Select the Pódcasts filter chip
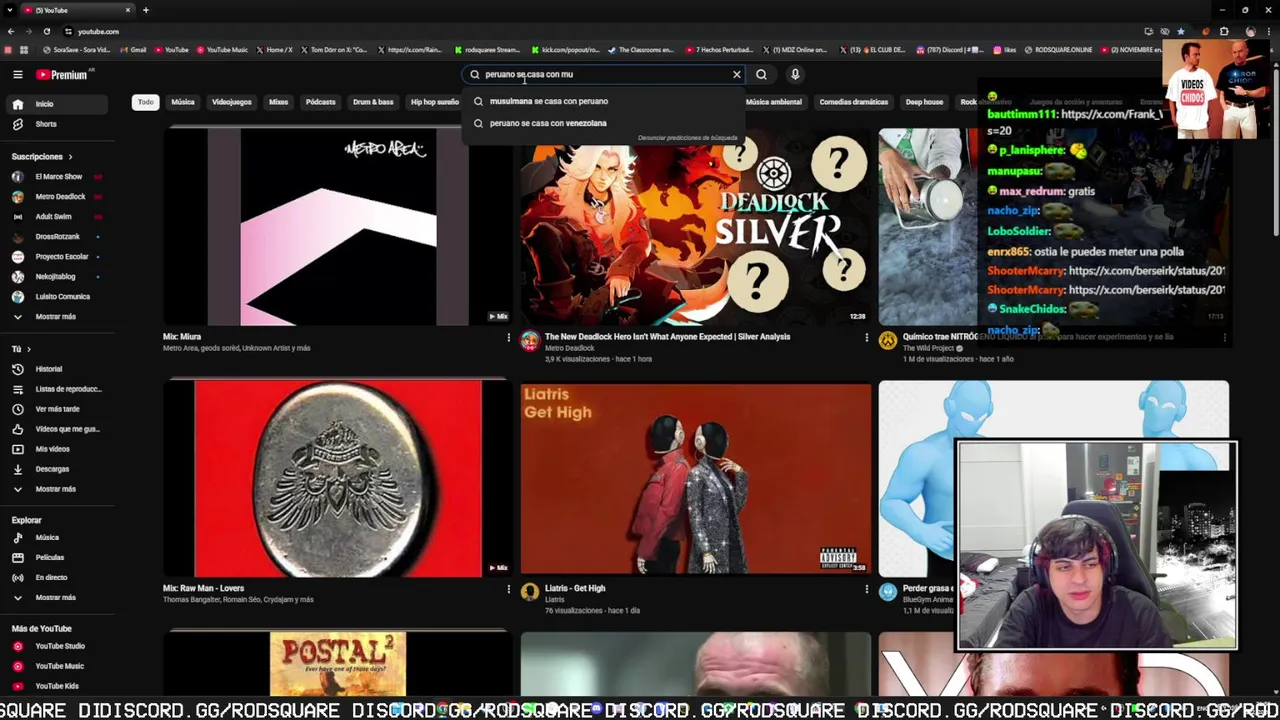Image resolution: width=1280 pixels, height=720 pixels. (320, 102)
